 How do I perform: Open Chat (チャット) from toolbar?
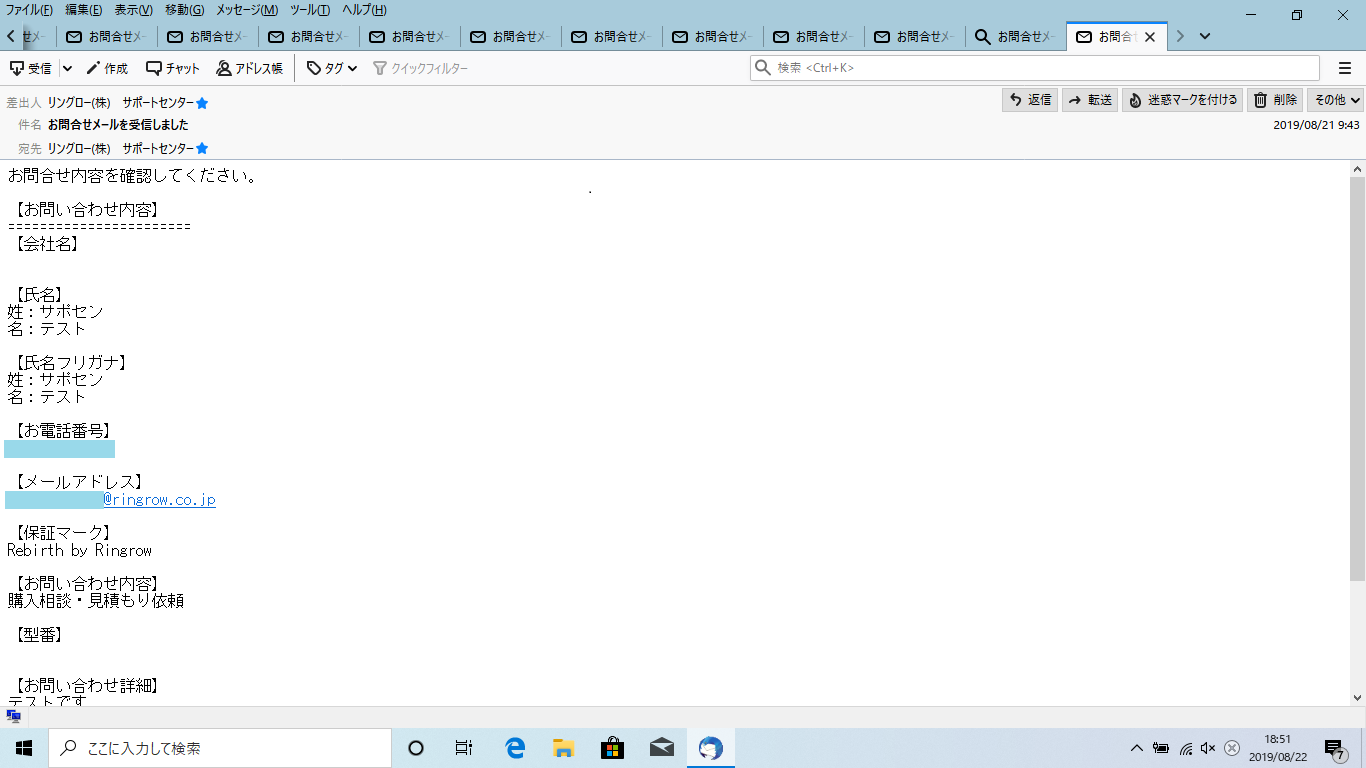tap(173, 69)
